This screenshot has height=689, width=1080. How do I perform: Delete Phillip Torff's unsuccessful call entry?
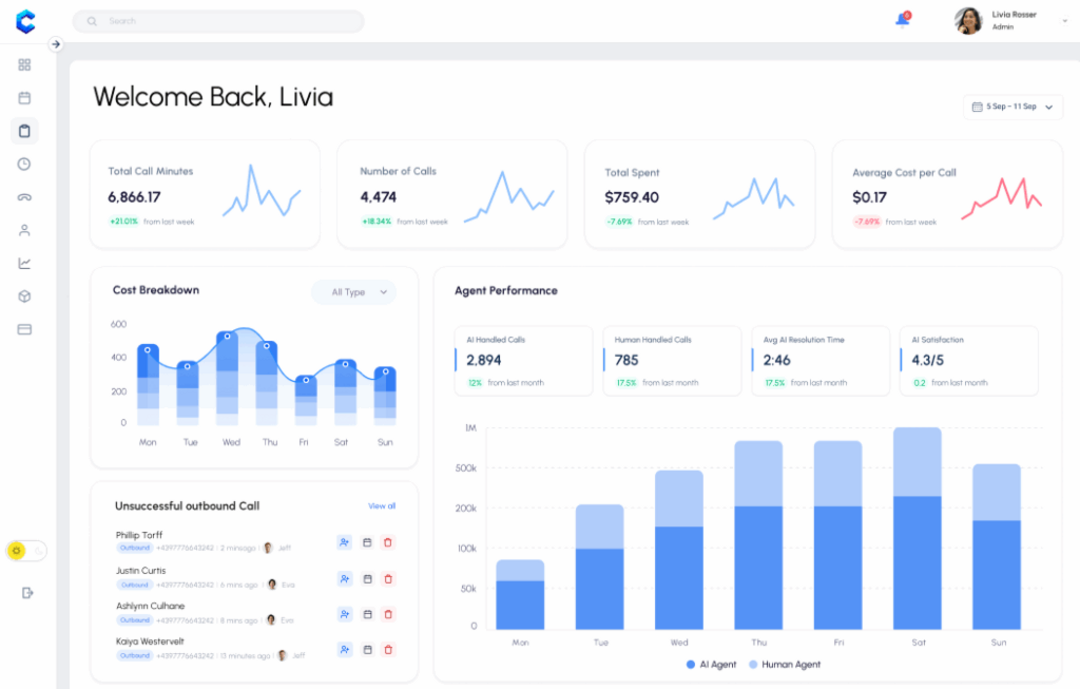389,542
